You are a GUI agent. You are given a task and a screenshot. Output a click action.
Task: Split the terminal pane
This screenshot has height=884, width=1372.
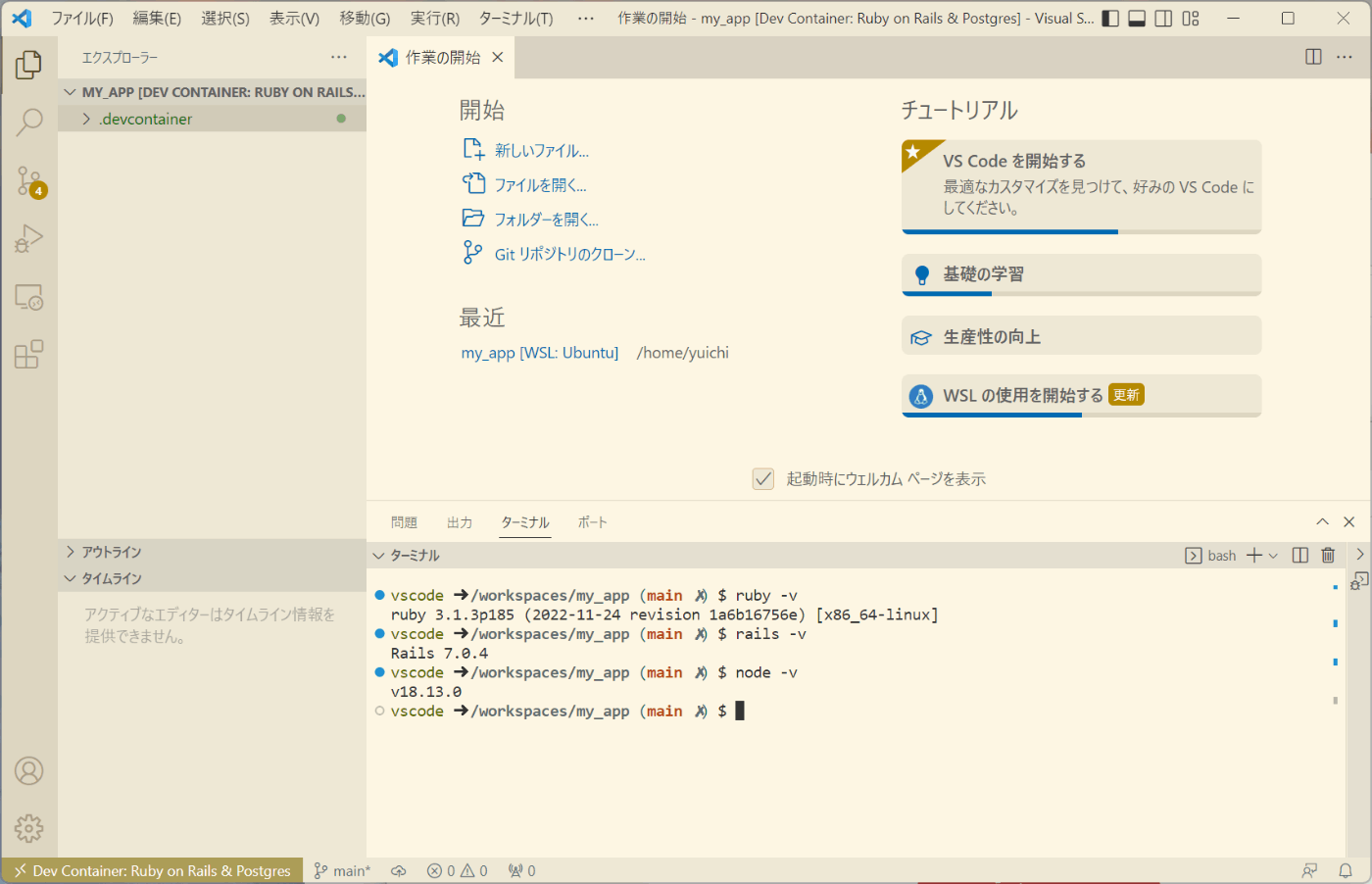1300,556
